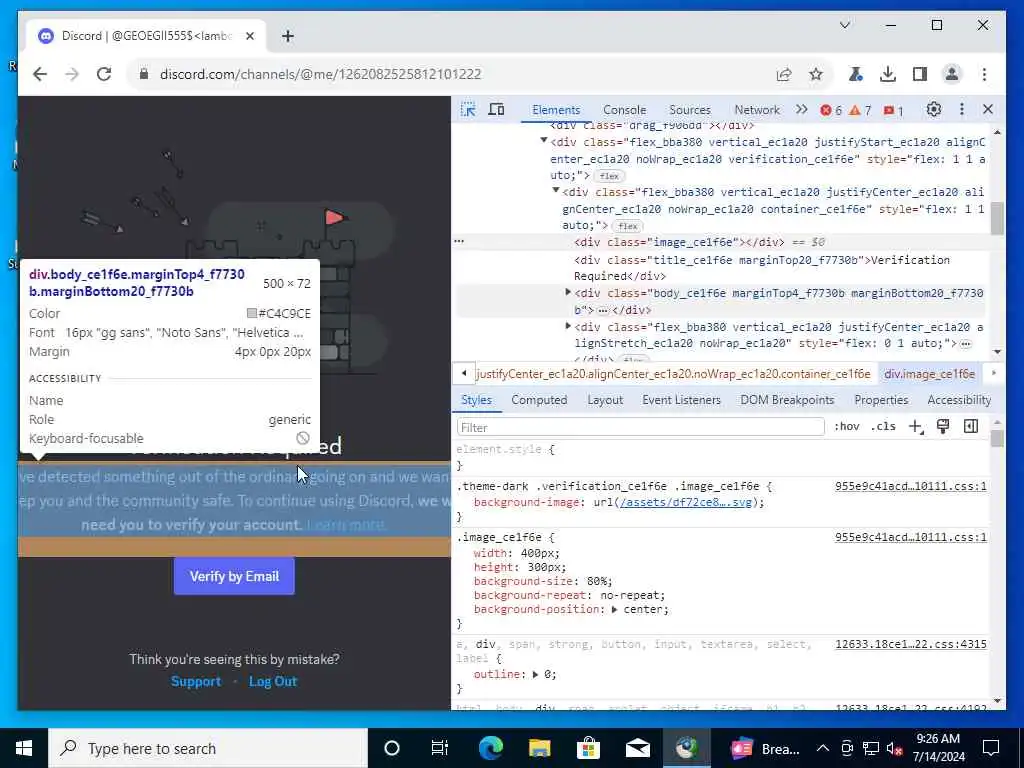Expand background-position center value triangle
This screenshot has width=1024, height=768.
pyautogui.click(x=615, y=609)
